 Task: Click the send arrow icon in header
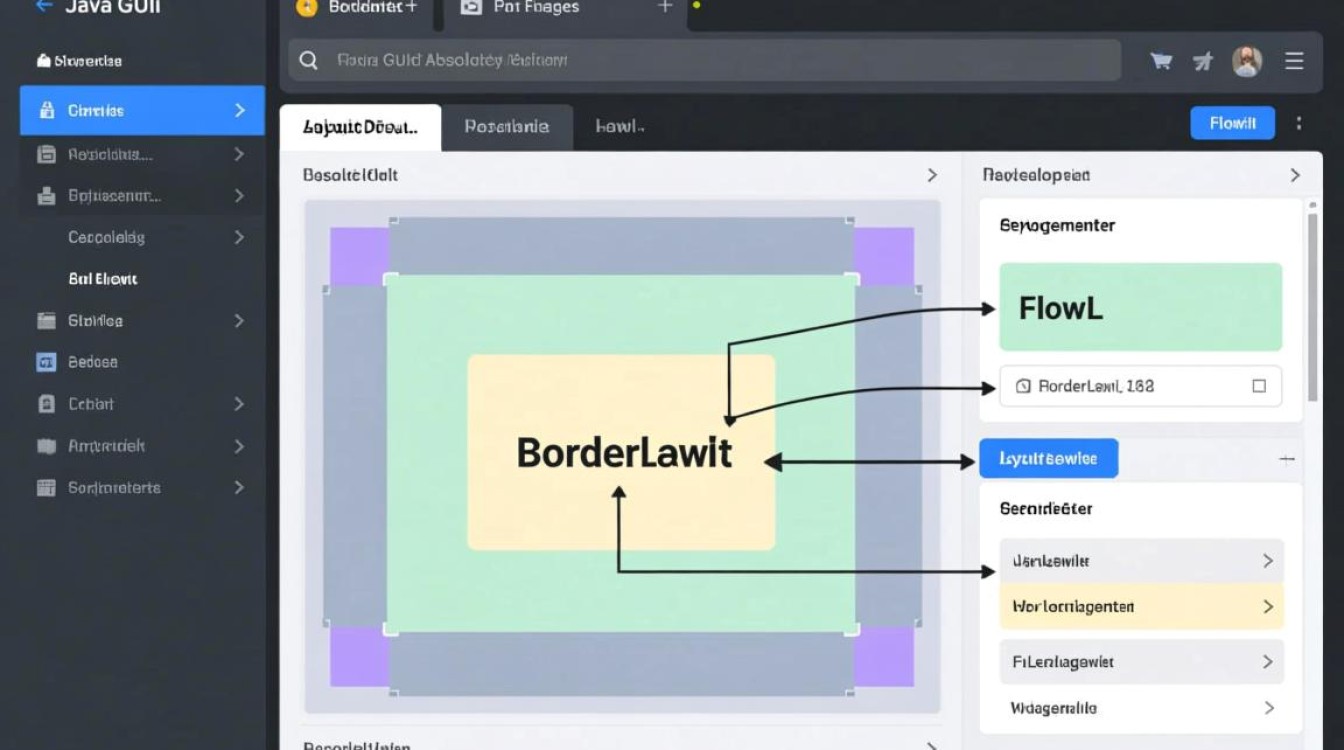click(1203, 61)
